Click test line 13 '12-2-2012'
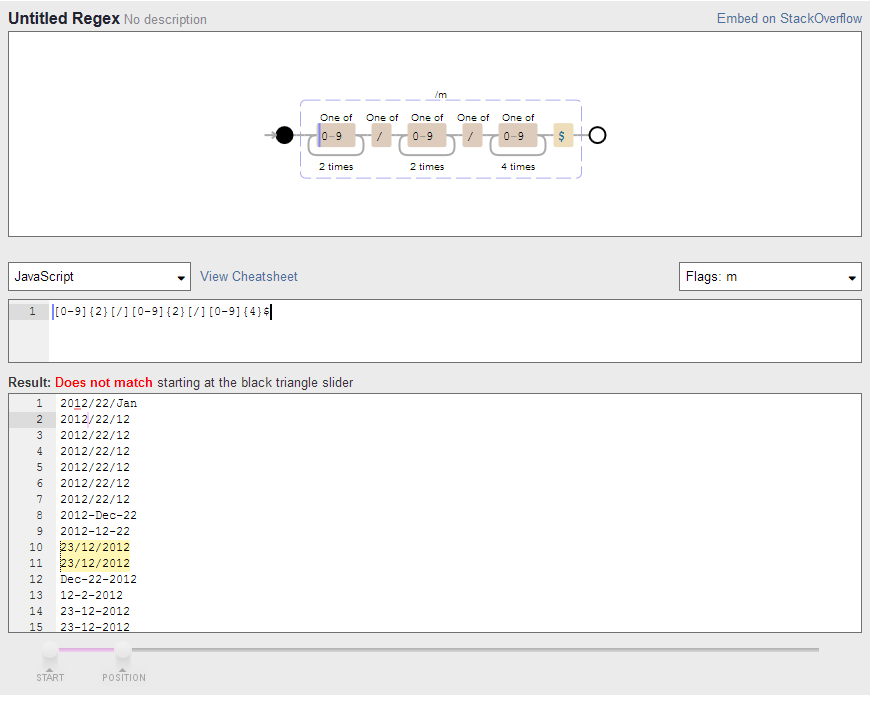 [91, 596]
